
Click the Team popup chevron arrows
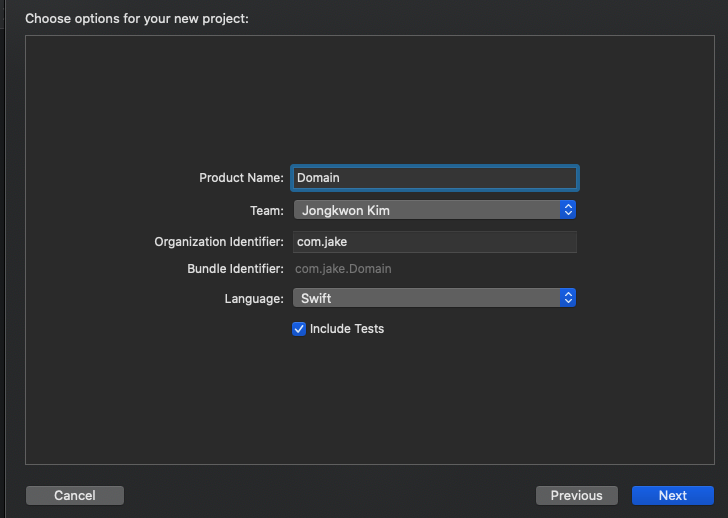click(x=568, y=210)
